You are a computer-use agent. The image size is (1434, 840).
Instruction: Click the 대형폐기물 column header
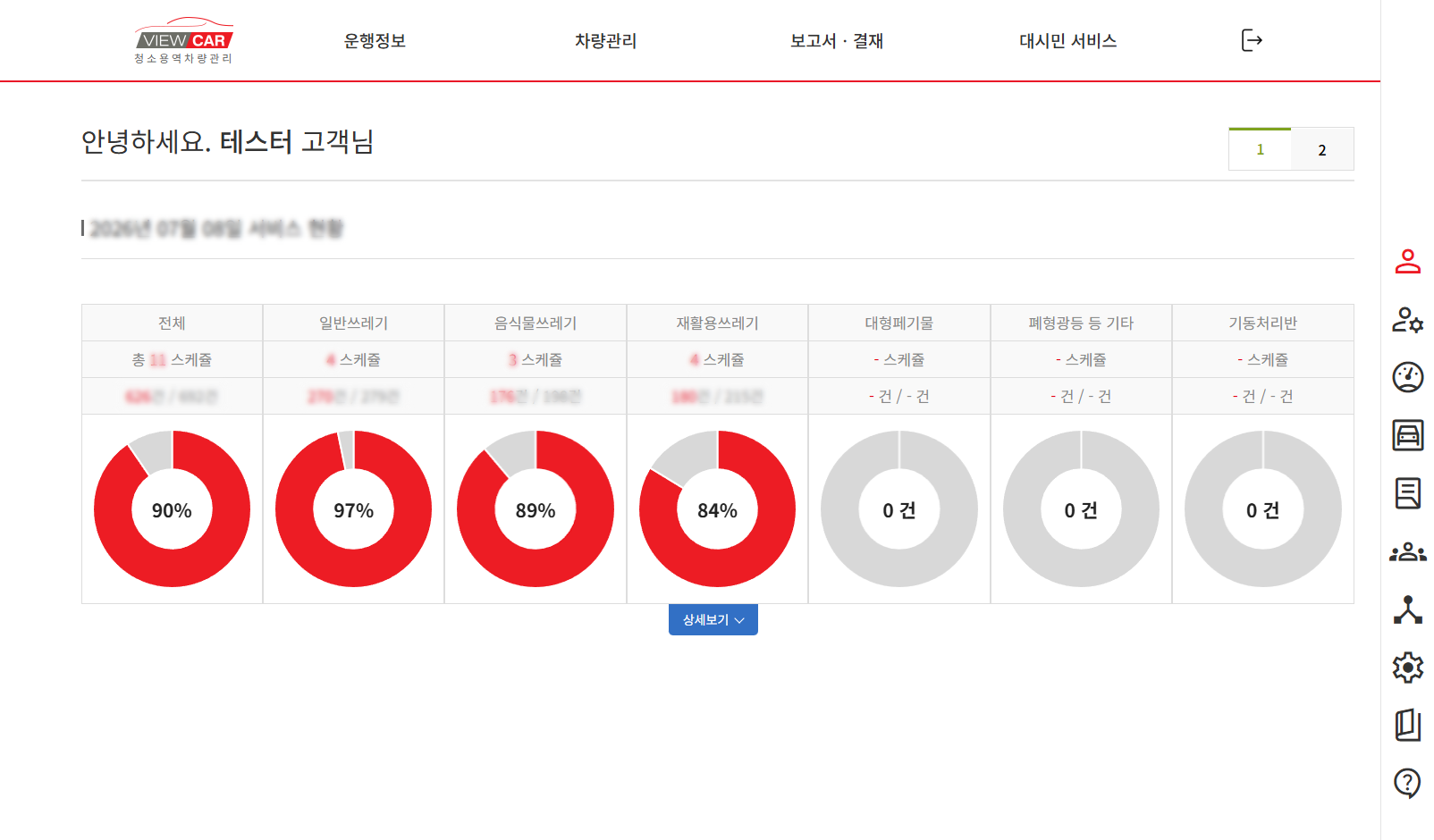[x=899, y=323]
